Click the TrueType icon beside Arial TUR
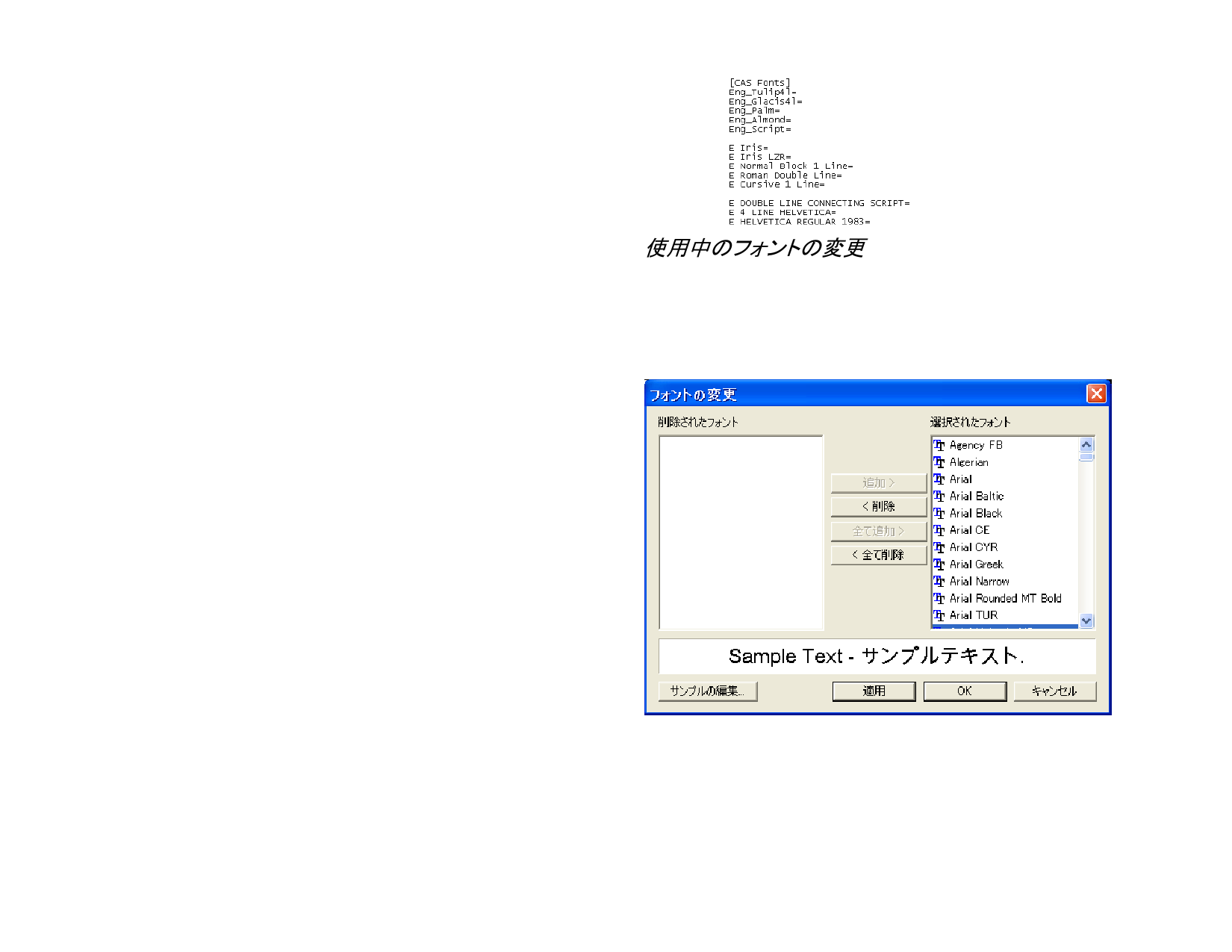 tap(939, 616)
